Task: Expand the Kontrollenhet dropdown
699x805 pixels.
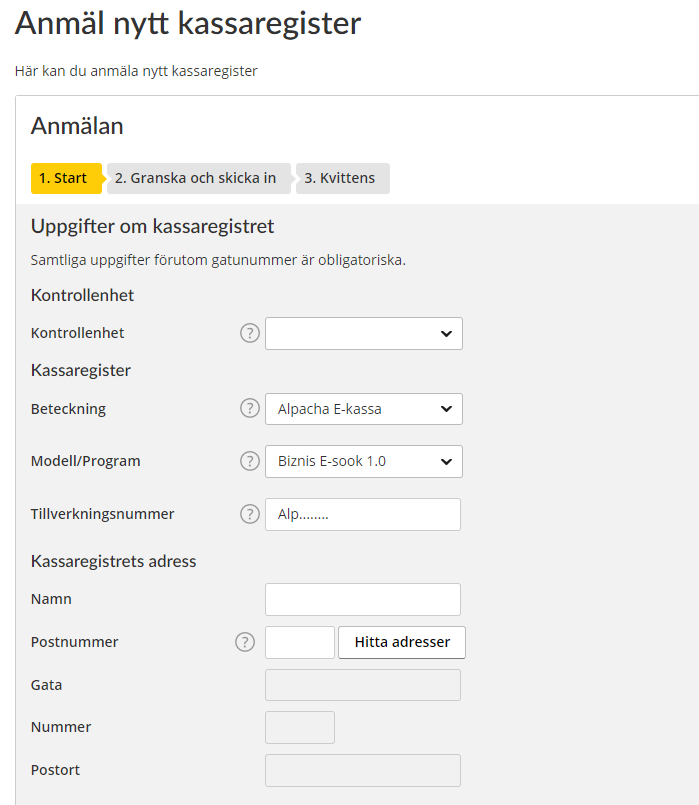Action: click(364, 334)
